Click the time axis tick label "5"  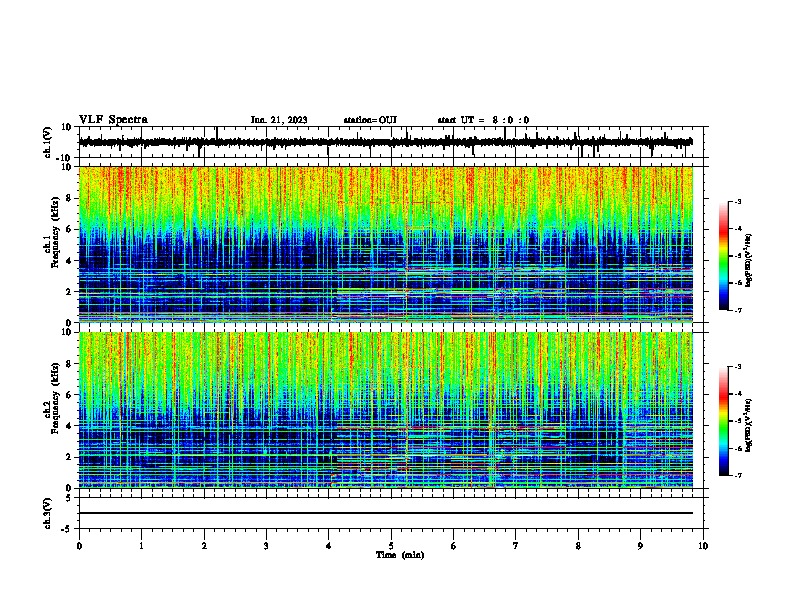391,546
